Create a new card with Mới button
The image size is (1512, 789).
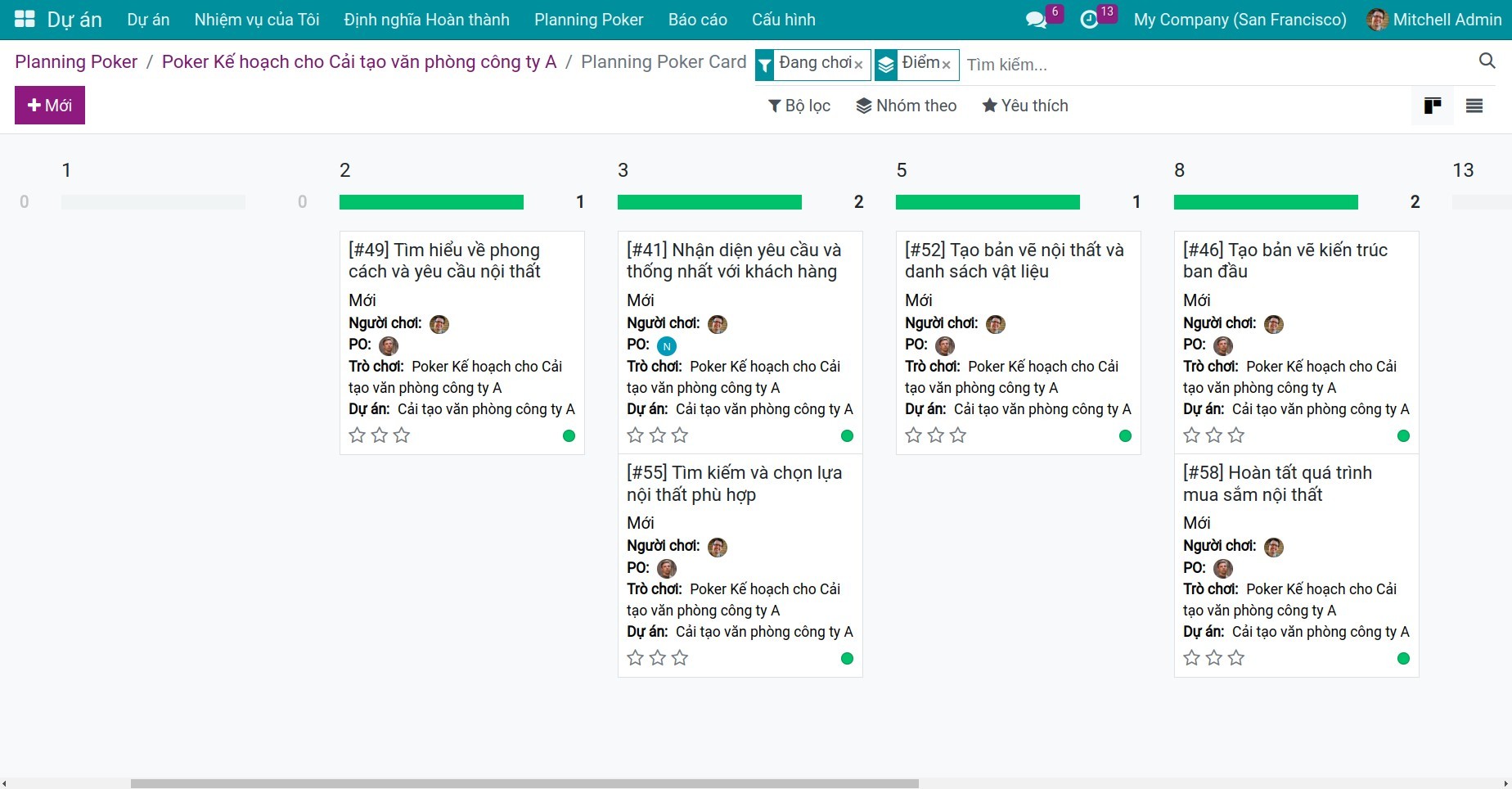click(50, 106)
